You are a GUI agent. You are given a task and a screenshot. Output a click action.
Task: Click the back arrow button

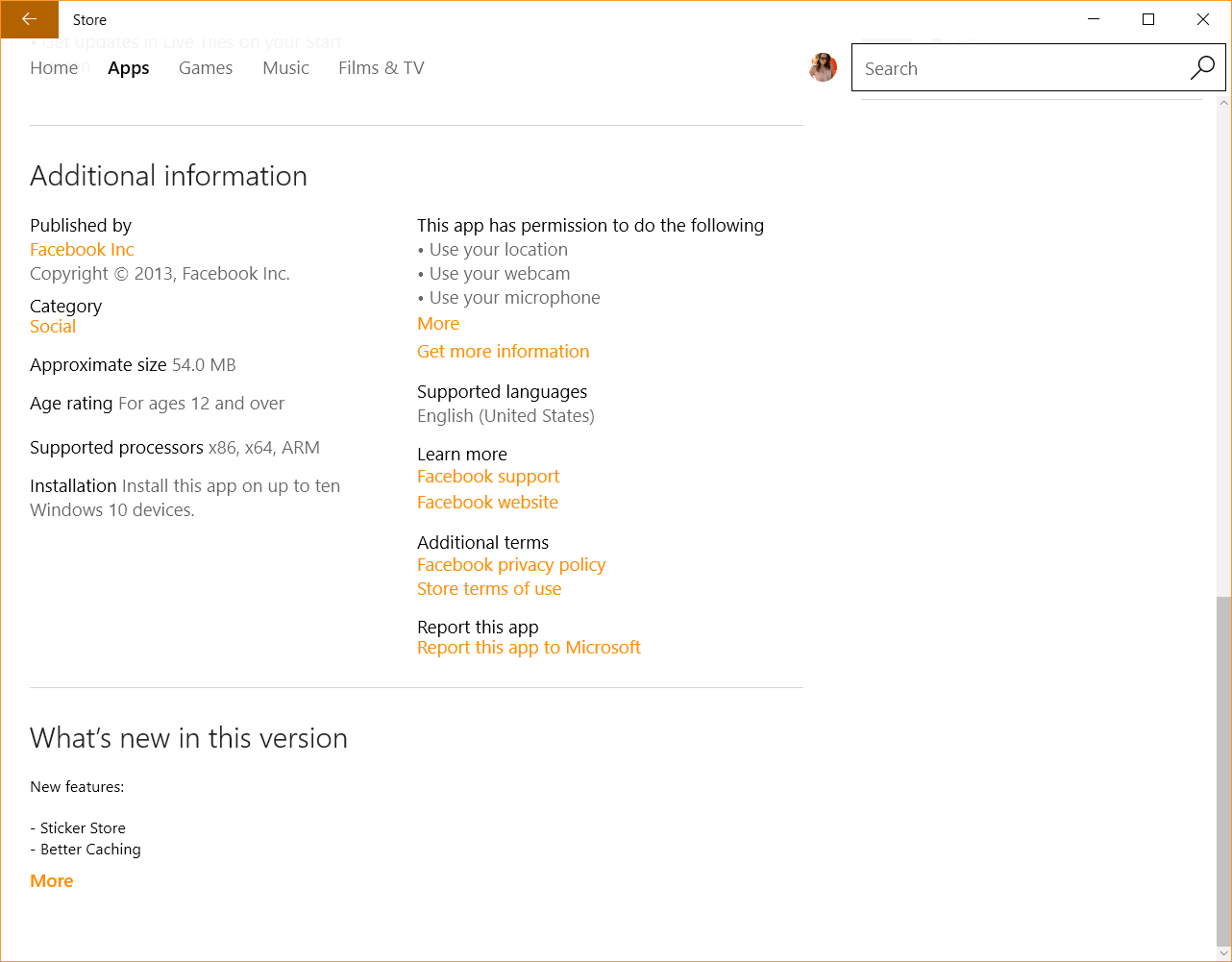(29, 19)
